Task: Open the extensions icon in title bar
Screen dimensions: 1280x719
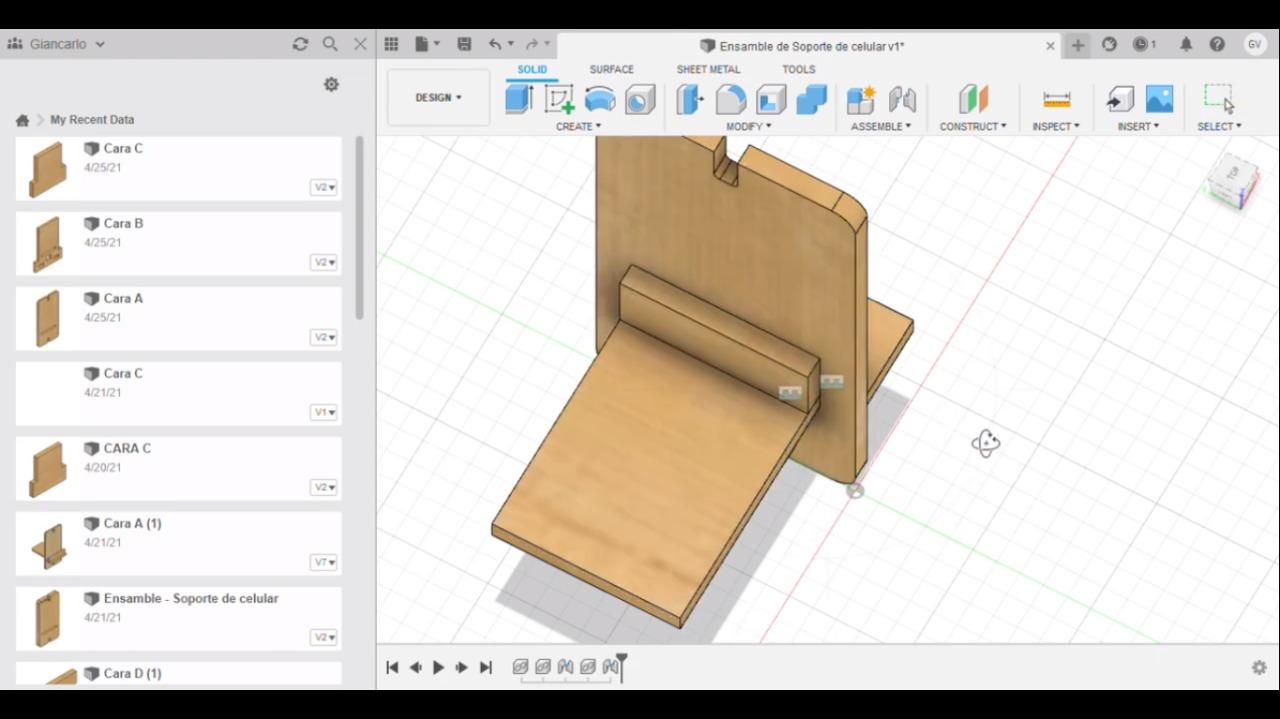Action: click(1109, 44)
